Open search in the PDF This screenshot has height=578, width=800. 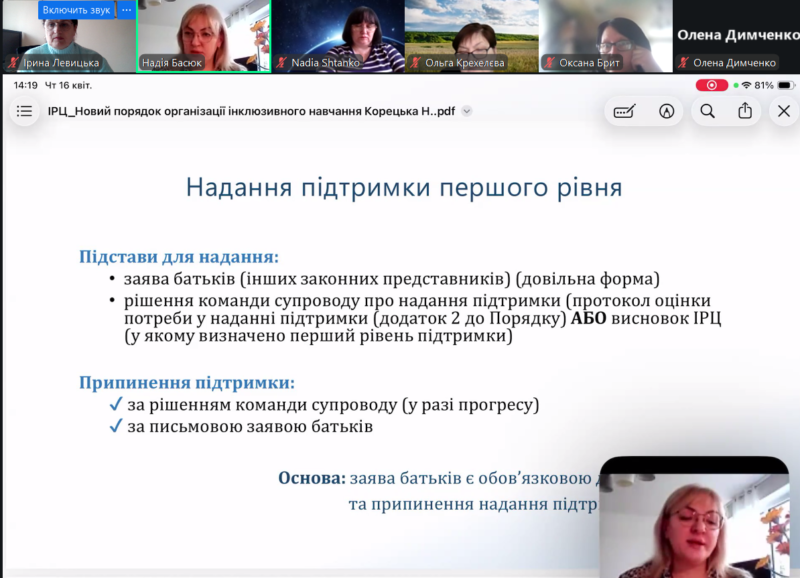pos(707,111)
